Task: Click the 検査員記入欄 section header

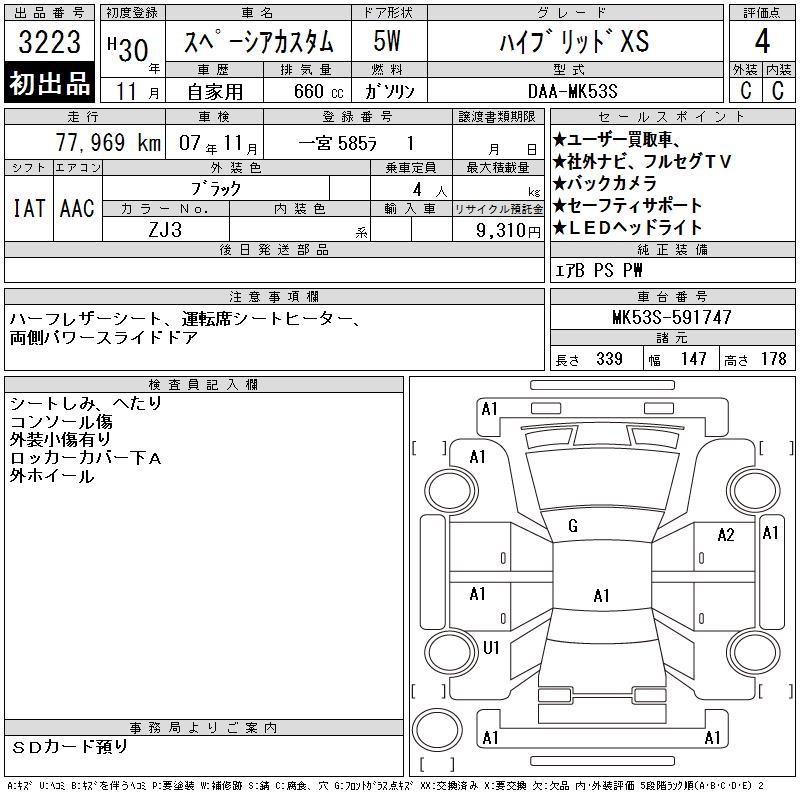Action: coord(204,385)
